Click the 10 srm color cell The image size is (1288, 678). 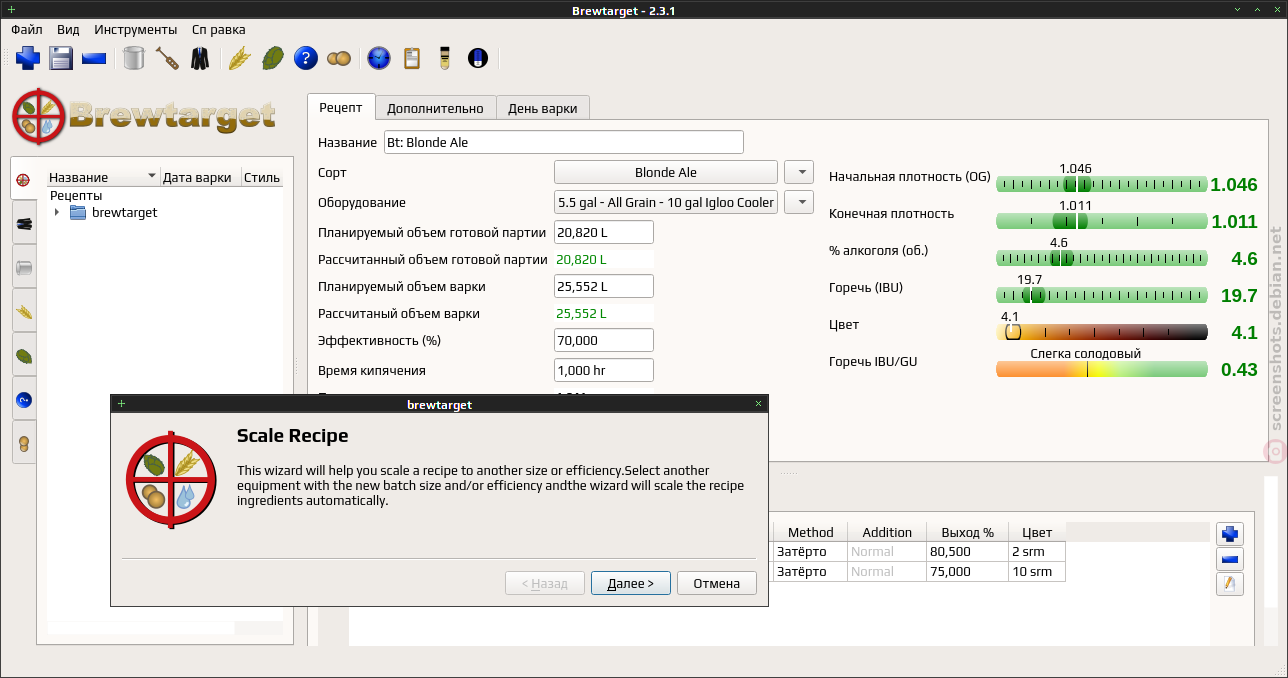pos(1037,571)
